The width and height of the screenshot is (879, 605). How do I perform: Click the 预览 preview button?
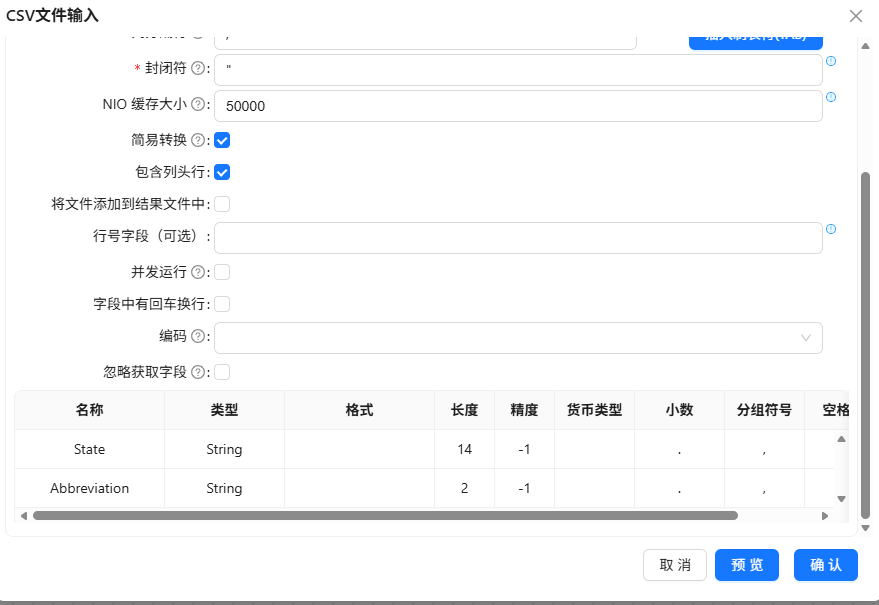pos(747,565)
